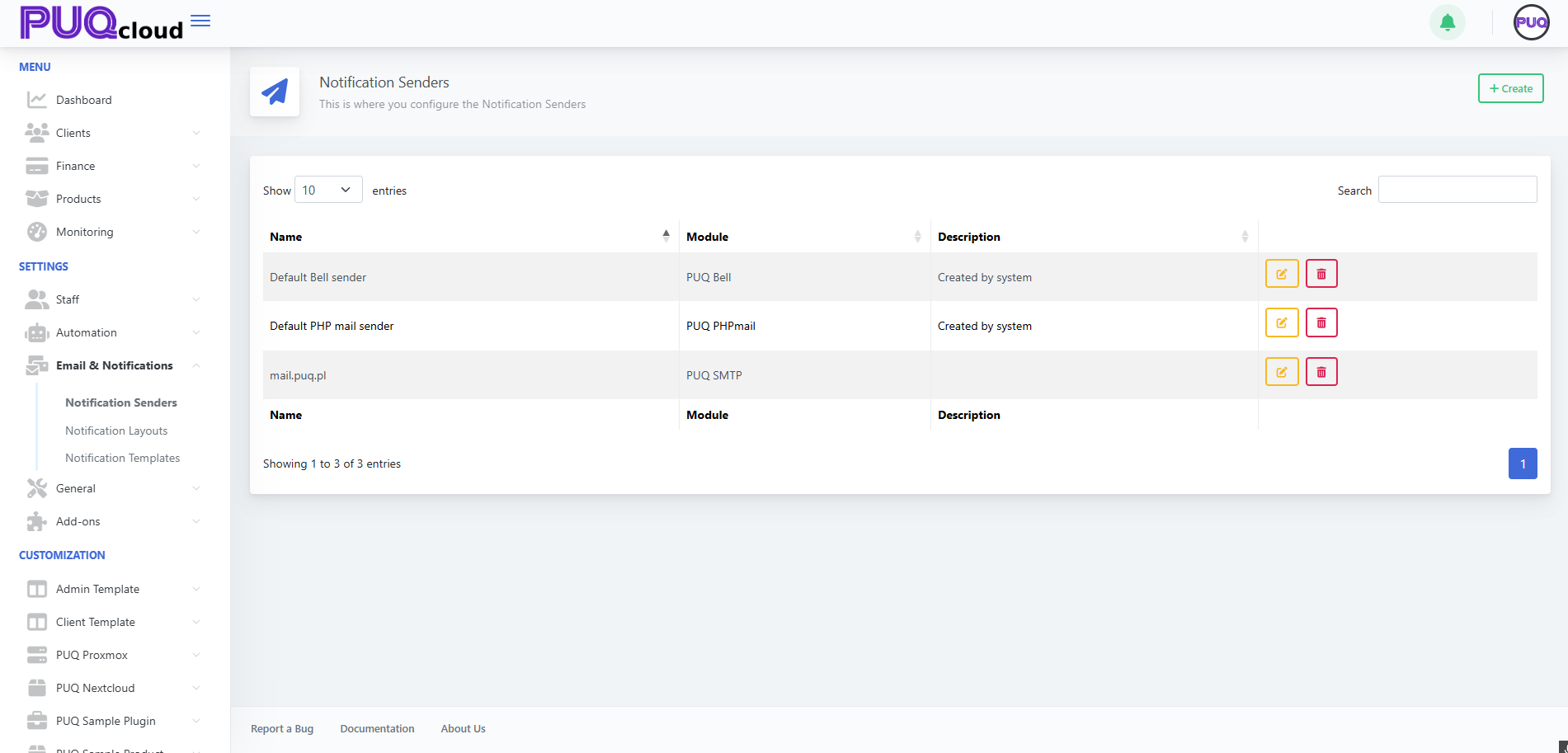Click the mail.puq.pl name cell
Image resolution: width=1568 pixels, height=753 pixels.
[470, 375]
